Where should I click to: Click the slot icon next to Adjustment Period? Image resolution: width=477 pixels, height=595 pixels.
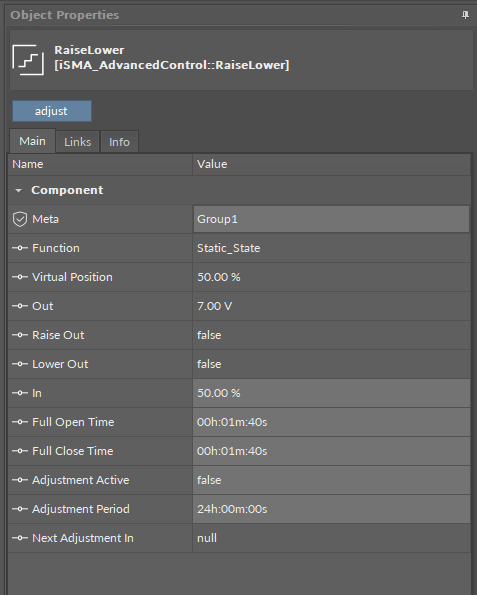20,509
